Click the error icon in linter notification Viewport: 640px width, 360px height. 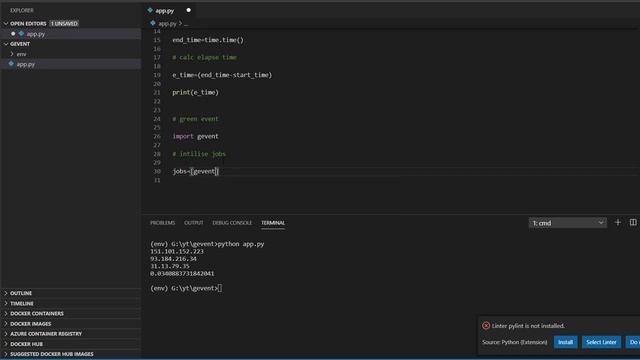point(486,326)
